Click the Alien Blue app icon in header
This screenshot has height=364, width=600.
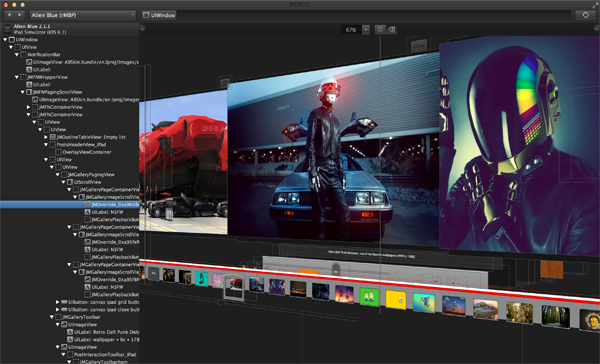(x=7, y=29)
